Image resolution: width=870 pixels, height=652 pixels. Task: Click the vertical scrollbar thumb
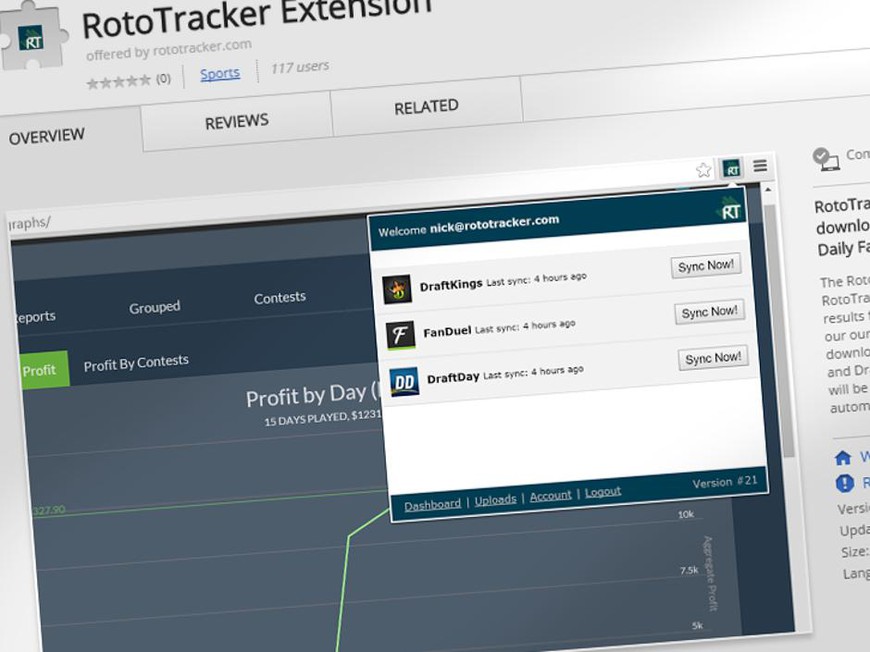coord(778,331)
